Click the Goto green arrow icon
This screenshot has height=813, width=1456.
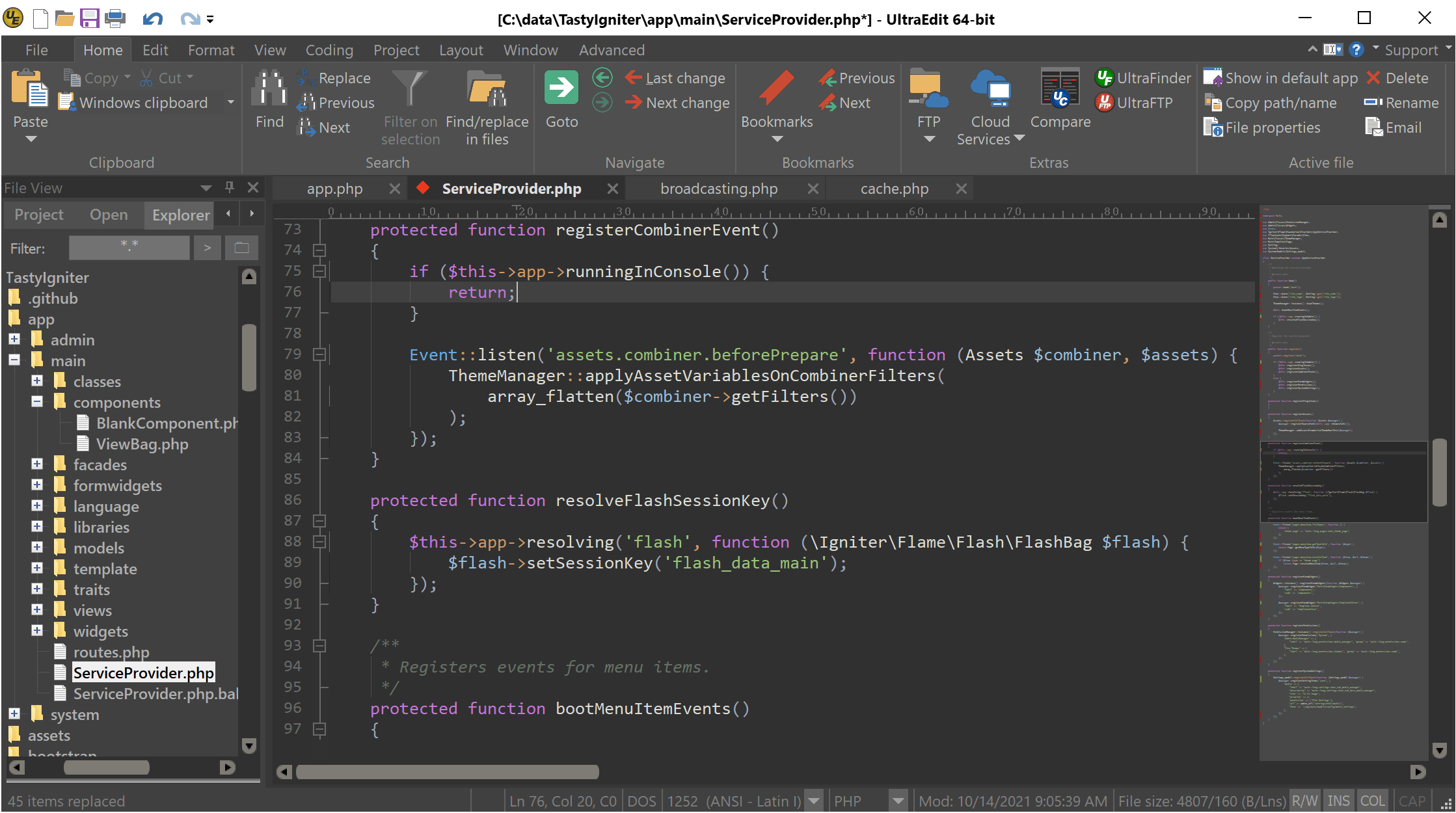[x=561, y=88]
